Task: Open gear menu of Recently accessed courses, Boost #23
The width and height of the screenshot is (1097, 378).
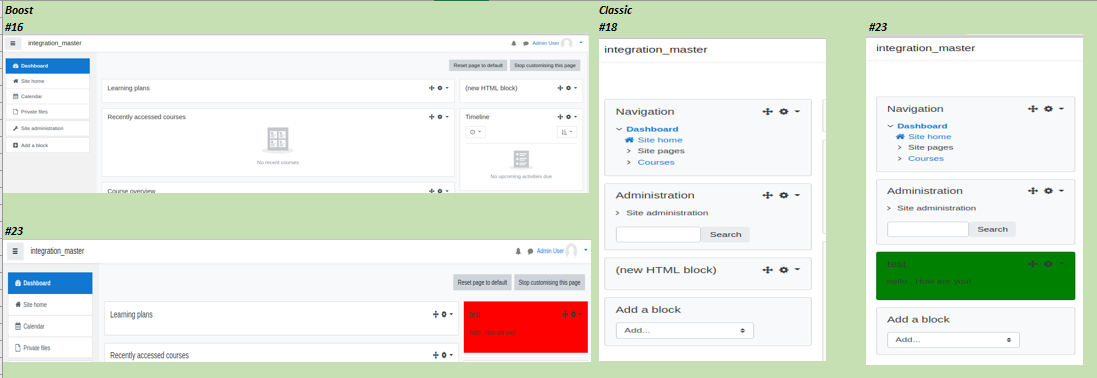Action: point(446,355)
